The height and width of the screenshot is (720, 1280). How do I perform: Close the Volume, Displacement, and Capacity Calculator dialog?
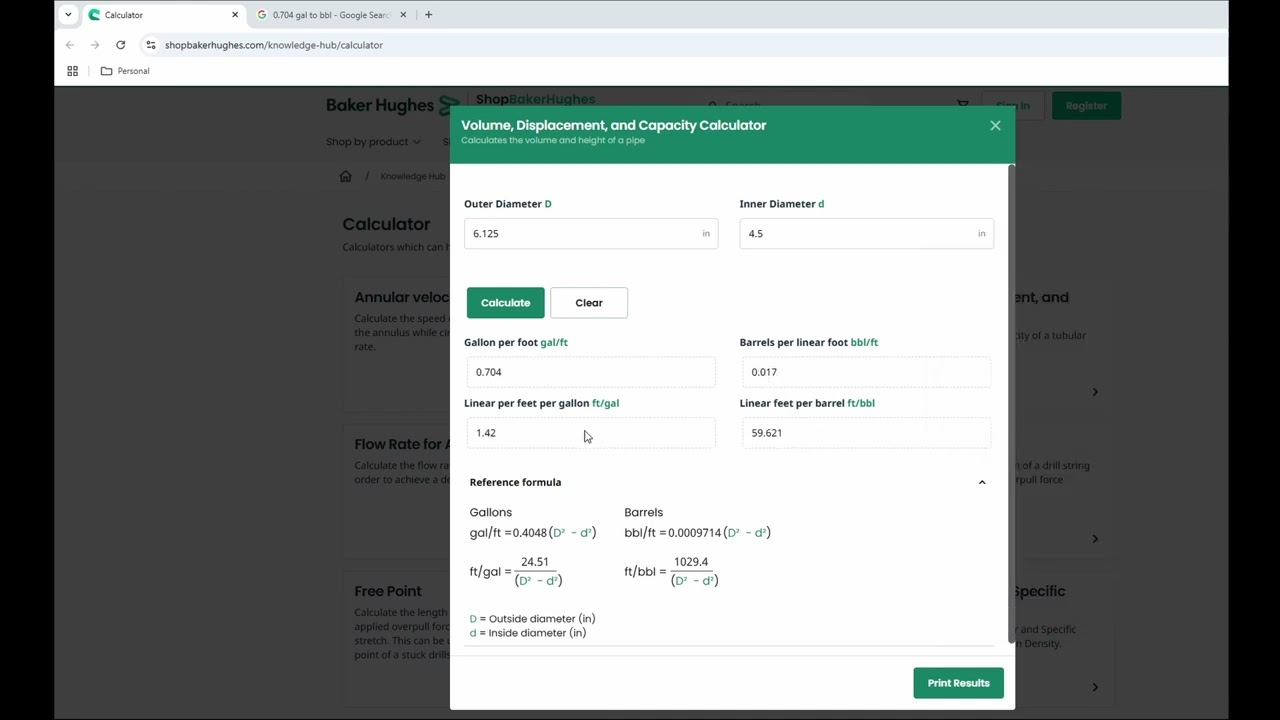(x=995, y=125)
